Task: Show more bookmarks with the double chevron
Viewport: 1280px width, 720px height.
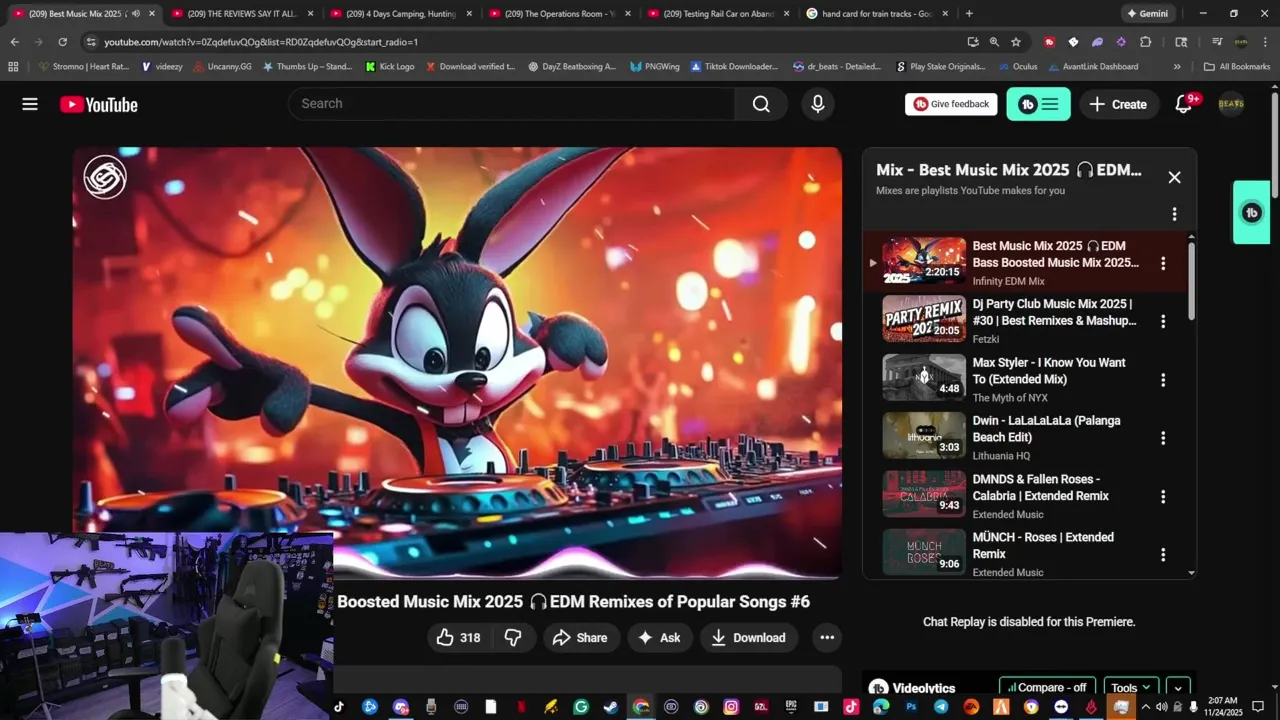Action: coord(1177,67)
